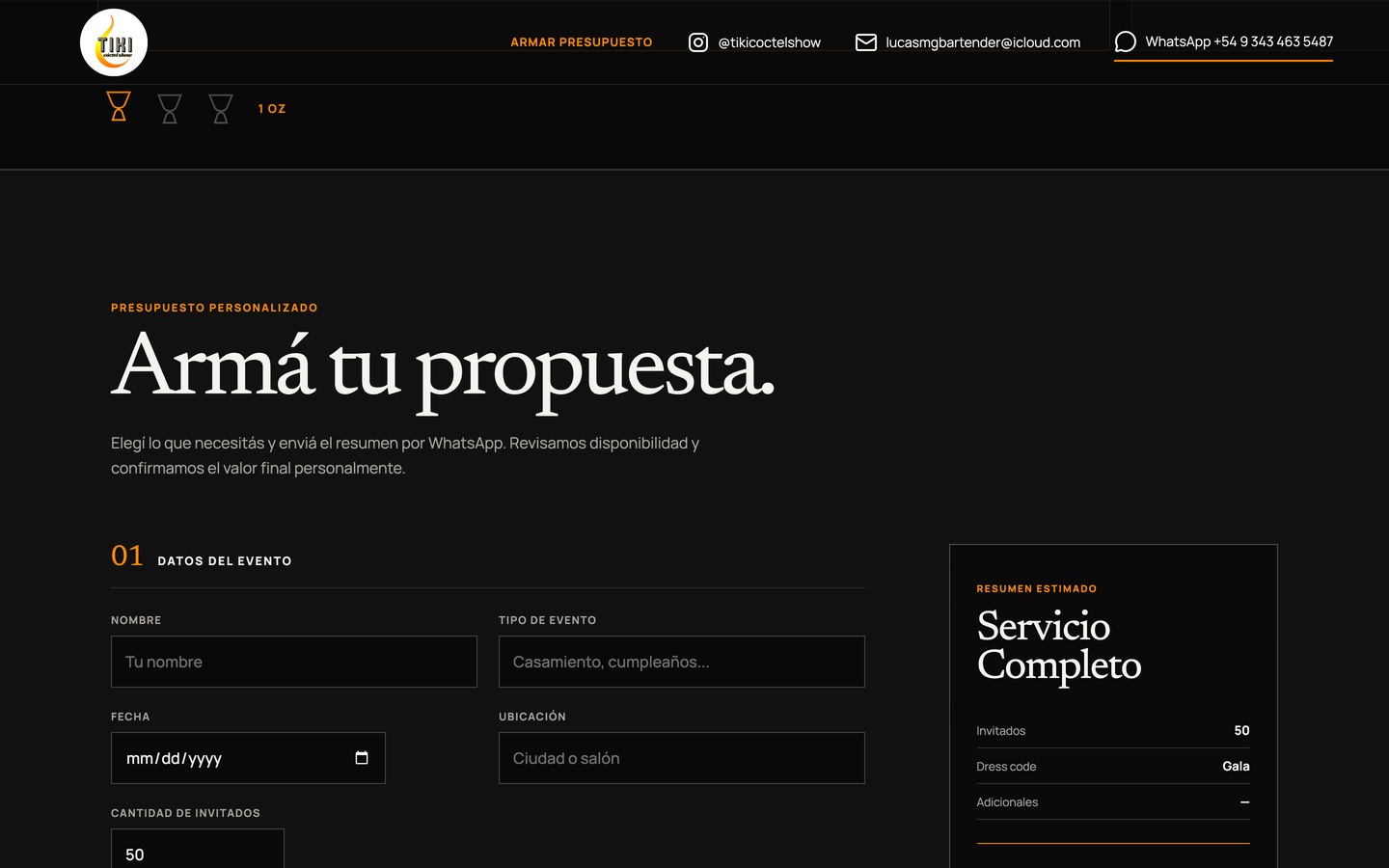Viewport: 1389px width, 868px height.
Task: Click the Invitados value "50" in summary
Action: coord(1241,731)
